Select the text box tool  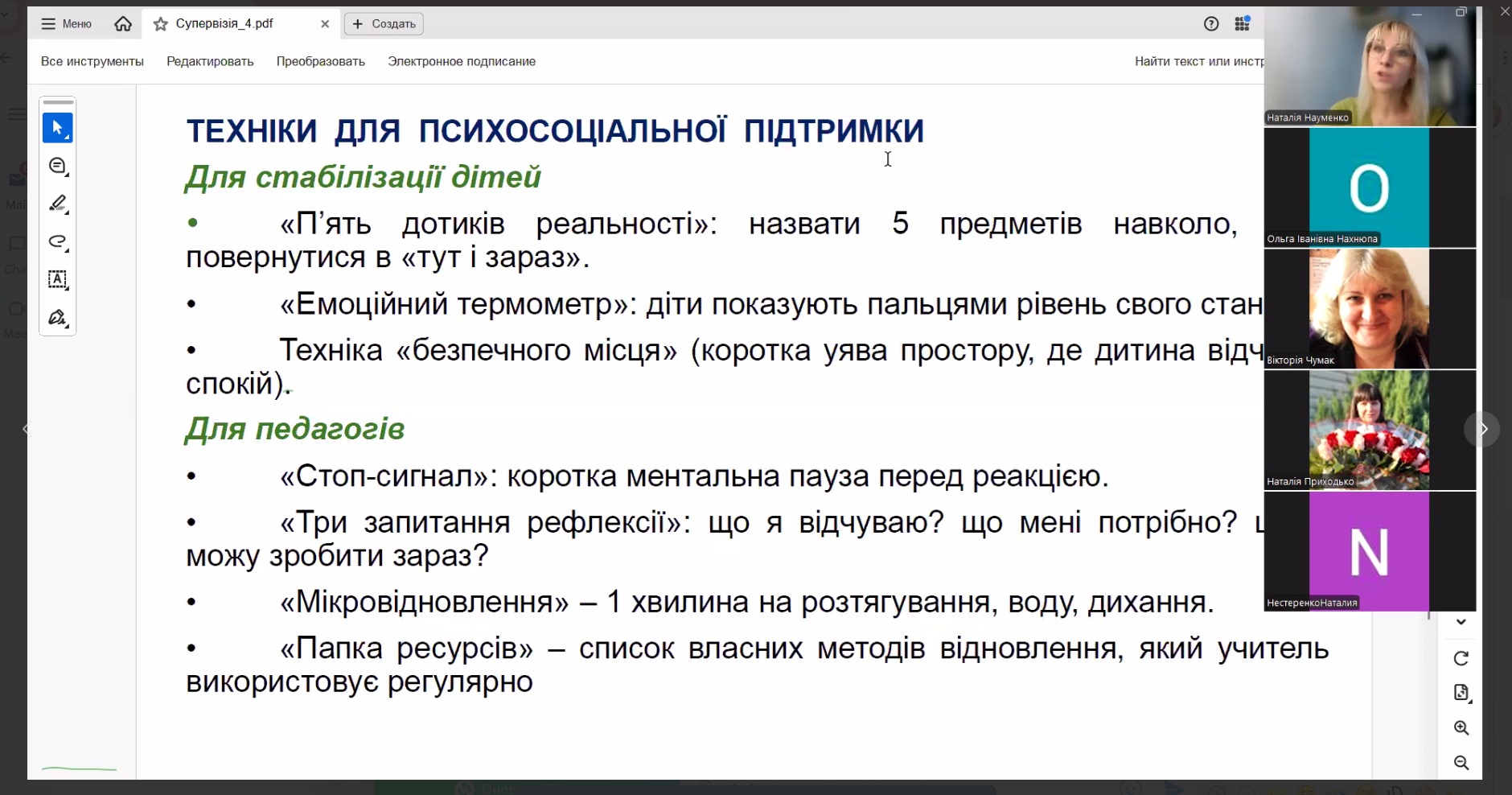(57, 280)
